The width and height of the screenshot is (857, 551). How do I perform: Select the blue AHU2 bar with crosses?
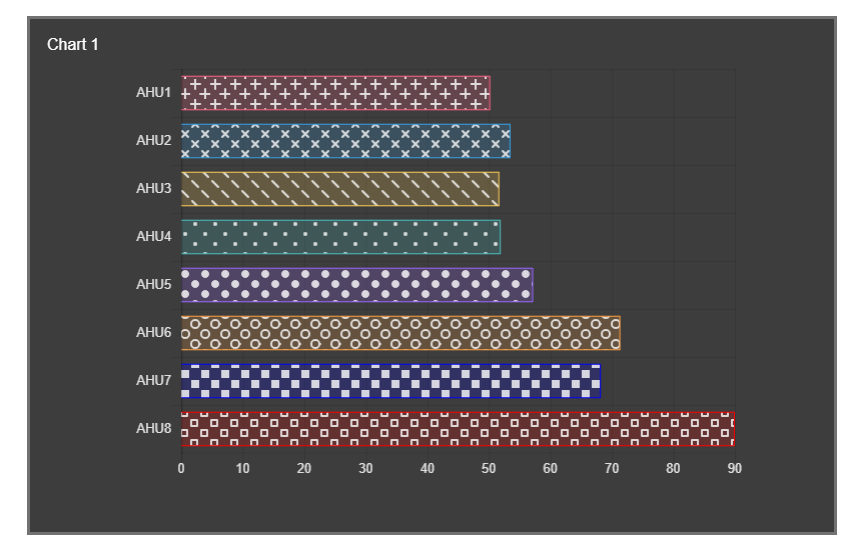[x=345, y=141]
